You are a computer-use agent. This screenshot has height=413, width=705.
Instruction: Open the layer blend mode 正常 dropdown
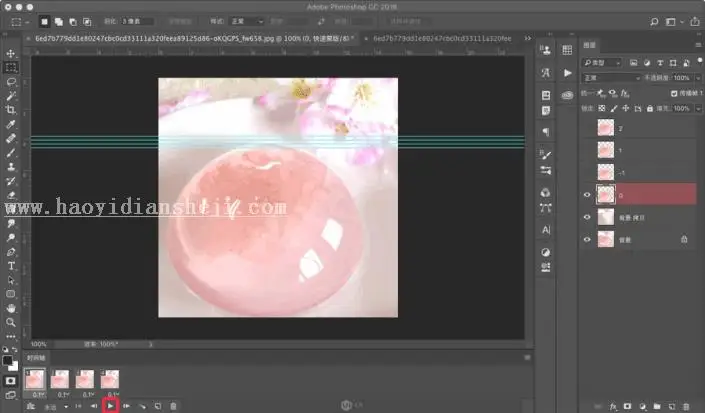[611, 78]
